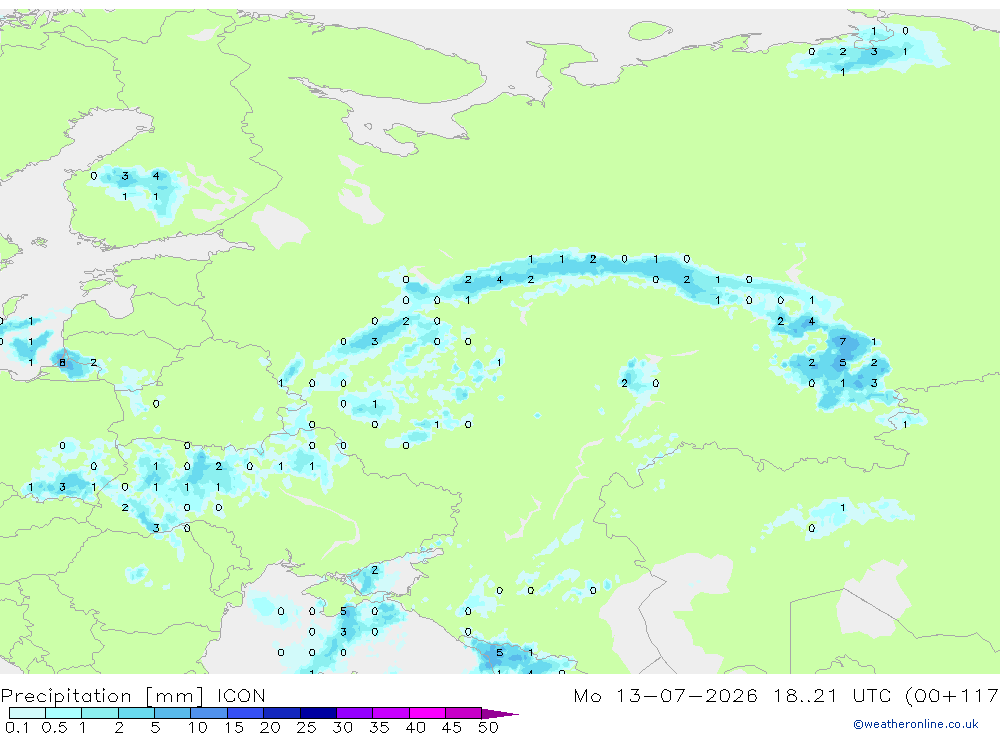Select the '10' legend label
This screenshot has height=733, width=1000.
[197, 727]
